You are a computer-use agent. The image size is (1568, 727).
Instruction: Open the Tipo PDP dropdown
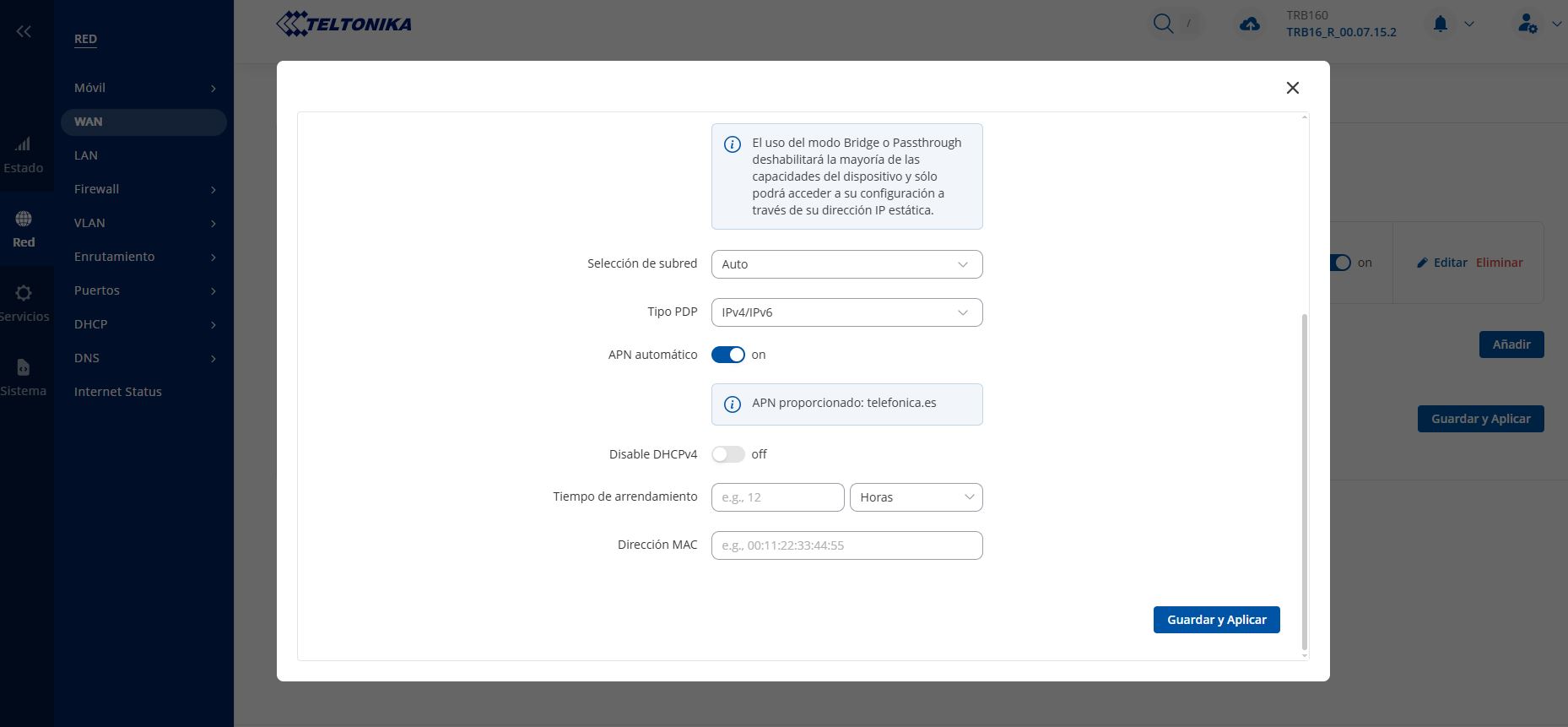(x=846, y=312)
